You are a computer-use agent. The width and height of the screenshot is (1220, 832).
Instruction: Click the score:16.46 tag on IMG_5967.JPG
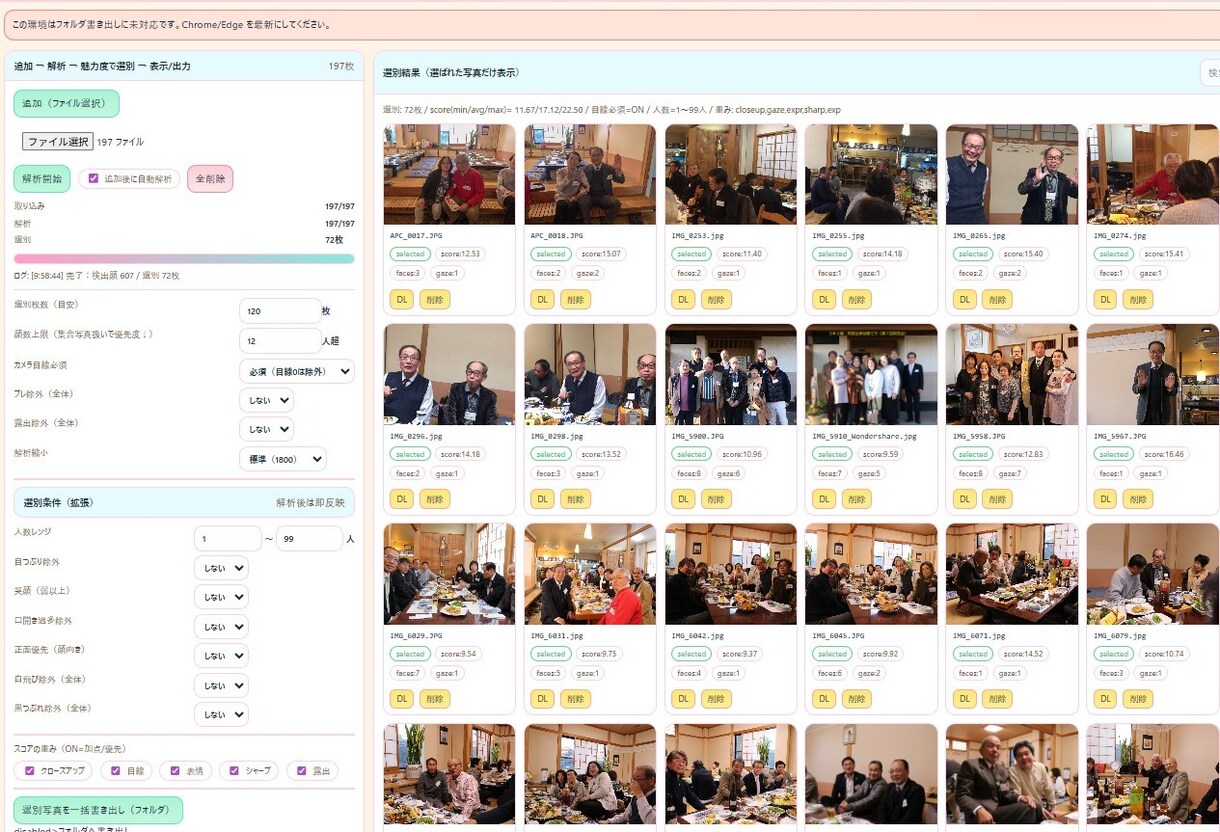[x=1165, y=454]
